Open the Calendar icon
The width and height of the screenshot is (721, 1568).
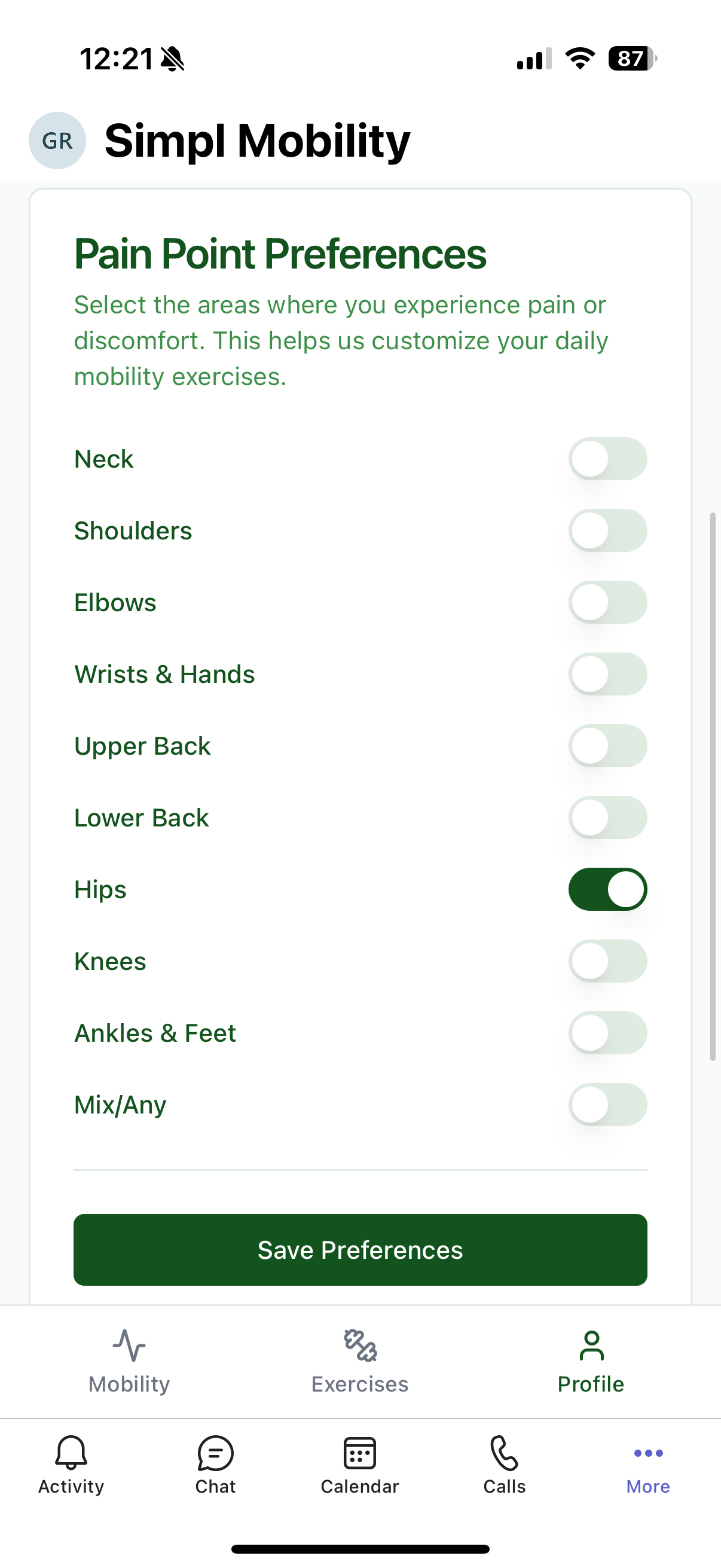(359, 1453)
